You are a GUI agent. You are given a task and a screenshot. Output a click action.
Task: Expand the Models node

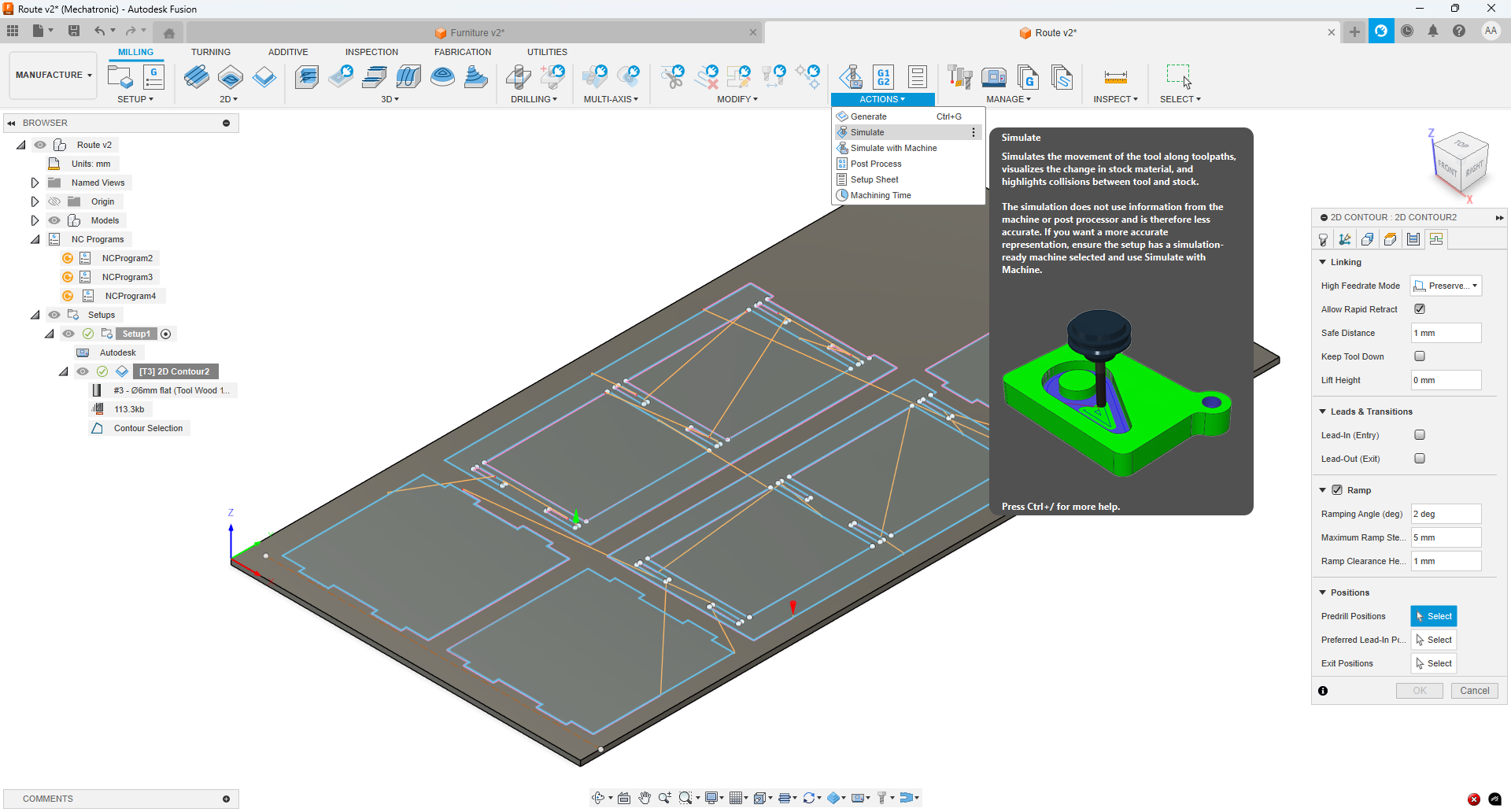pyautogui.click(x=35, y=220)
